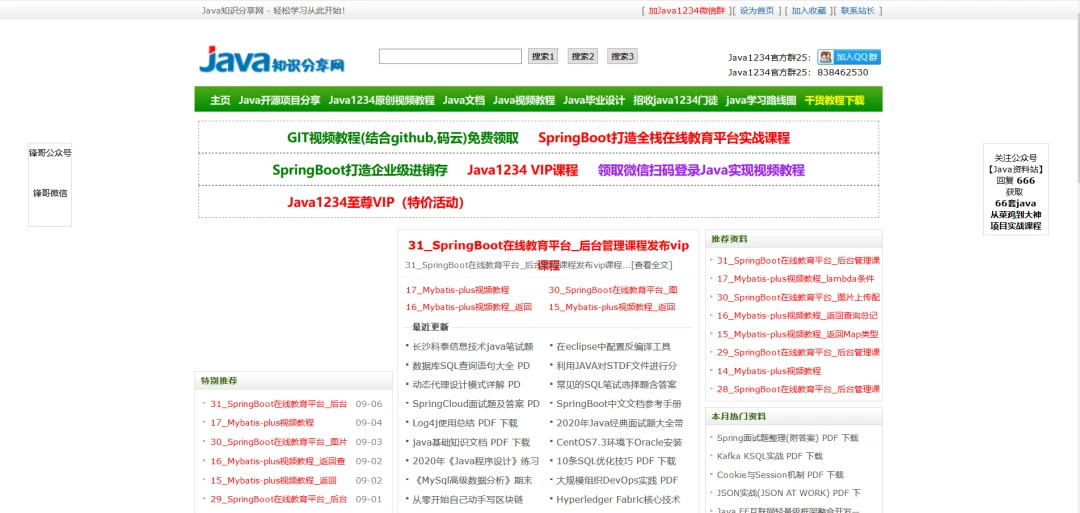Open the Java开源项目分享 menu item

279,100
